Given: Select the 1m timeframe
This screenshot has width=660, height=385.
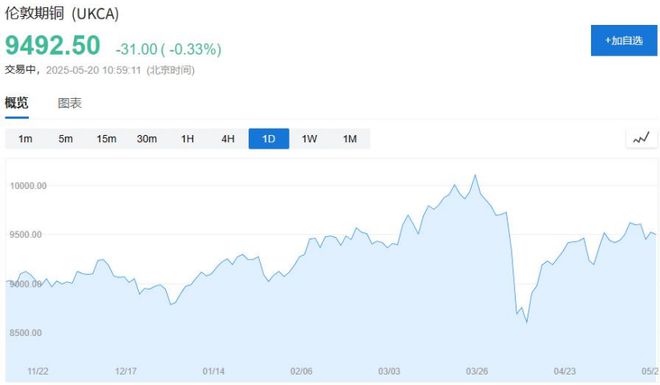Looking at the screenshot, I should pos(25,139).
